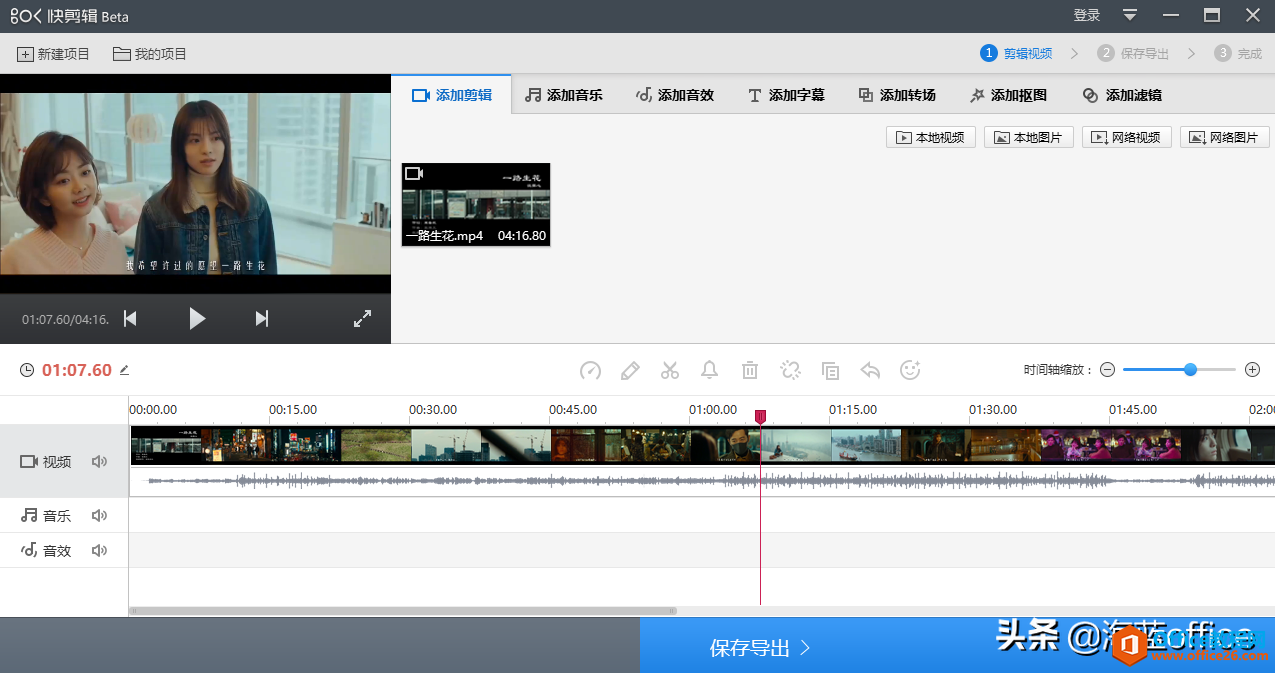Open the speed adjustment gauge icon

tap(590, 371)
